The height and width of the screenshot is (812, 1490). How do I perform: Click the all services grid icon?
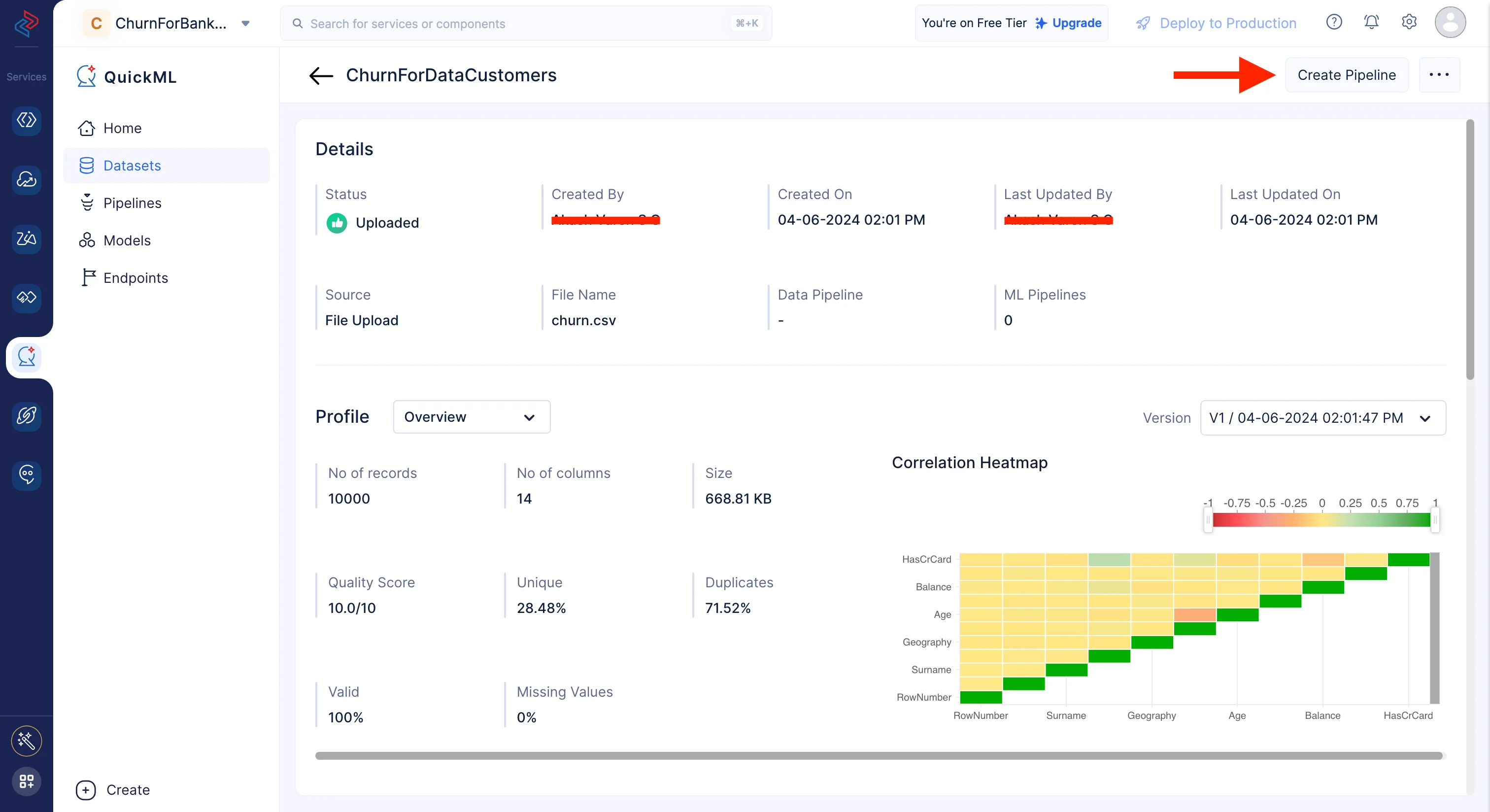click(x=27, y=781)
